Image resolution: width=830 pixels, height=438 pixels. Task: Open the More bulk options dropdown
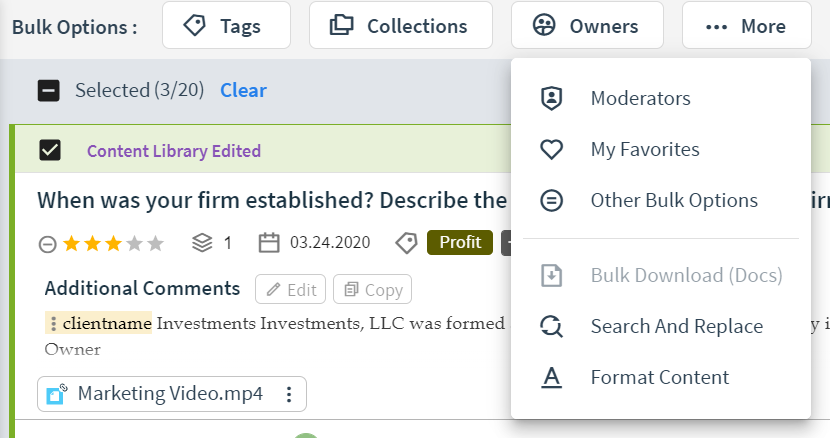coord(746,25)
